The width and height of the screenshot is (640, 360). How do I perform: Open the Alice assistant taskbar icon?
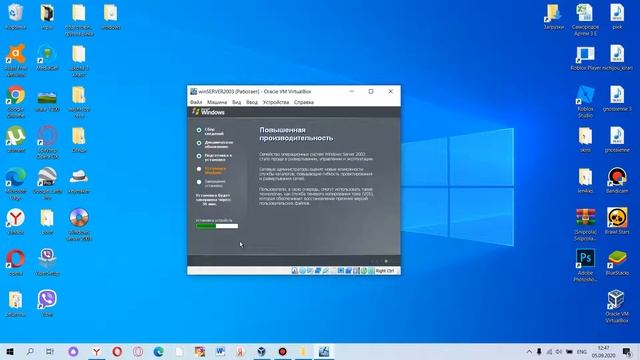click(73, 351)
